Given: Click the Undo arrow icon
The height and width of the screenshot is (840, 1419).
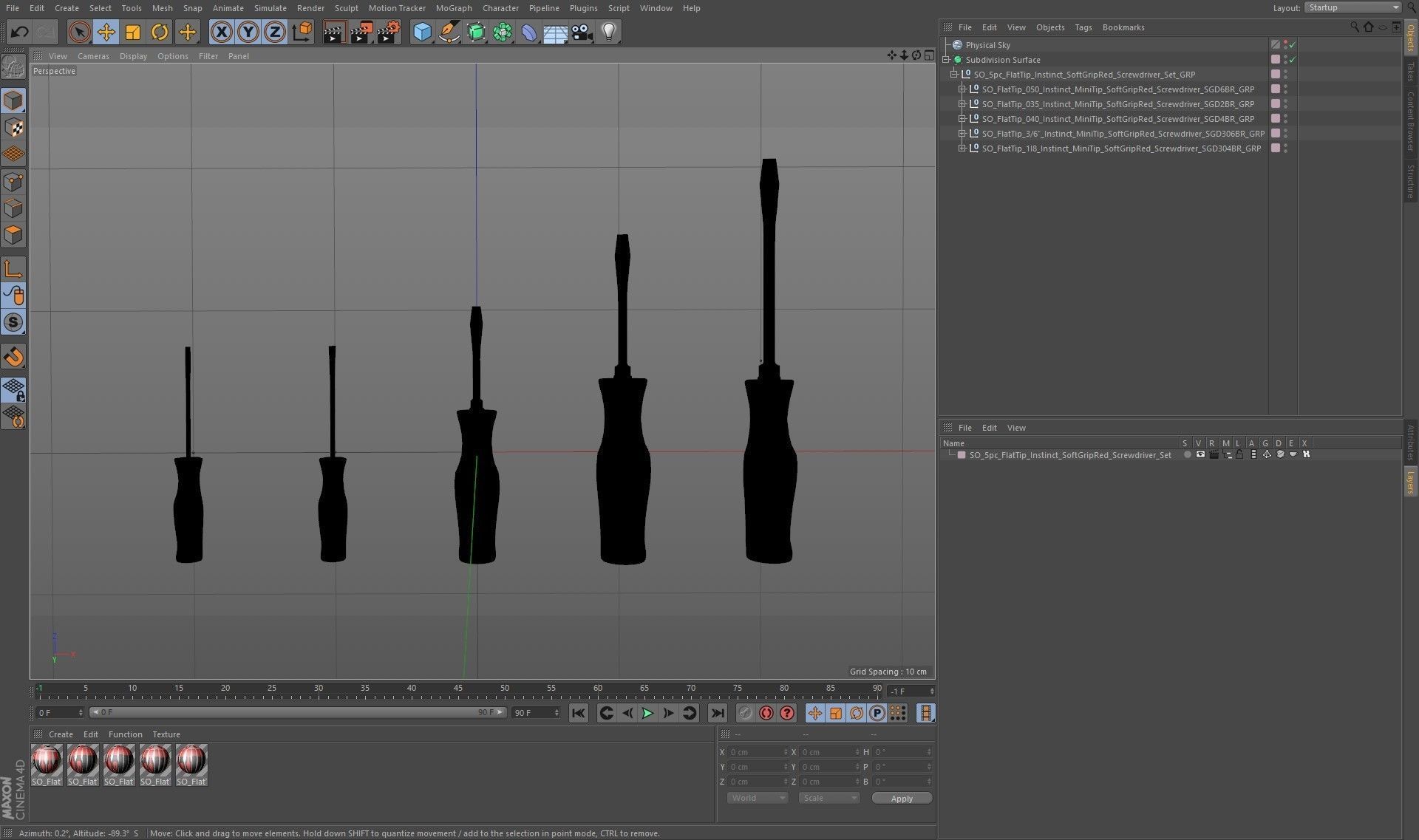Looking at the screenshot, I should 20,32.
